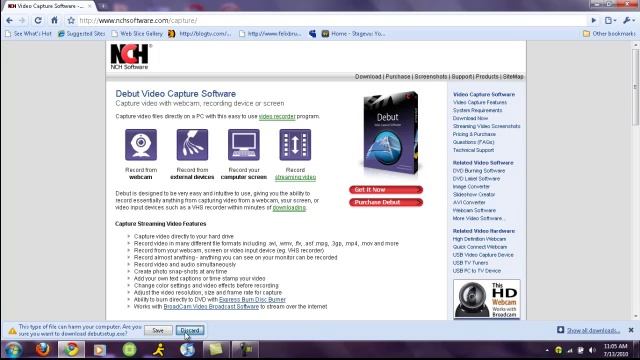This screenshot has height=360, width=640.
Task: Click the Go arrow beside the address bar
Action: pos(593,20)
